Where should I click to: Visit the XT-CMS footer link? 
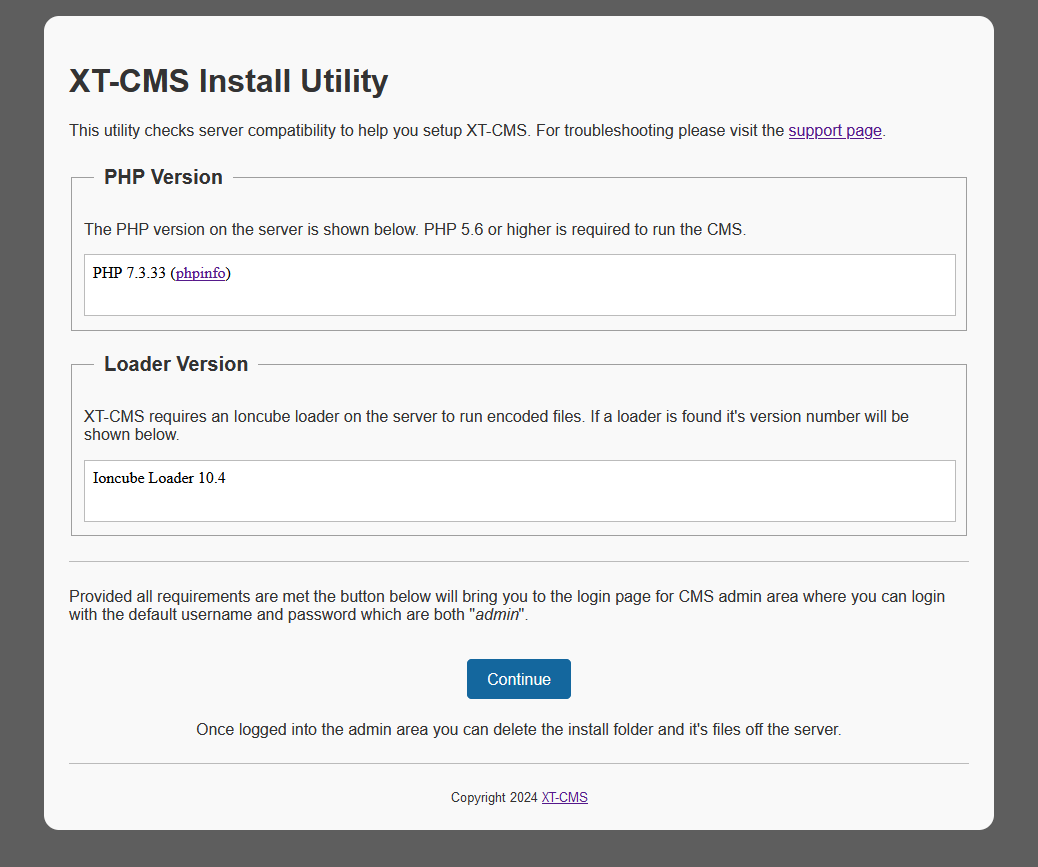(x=565, y=798)
